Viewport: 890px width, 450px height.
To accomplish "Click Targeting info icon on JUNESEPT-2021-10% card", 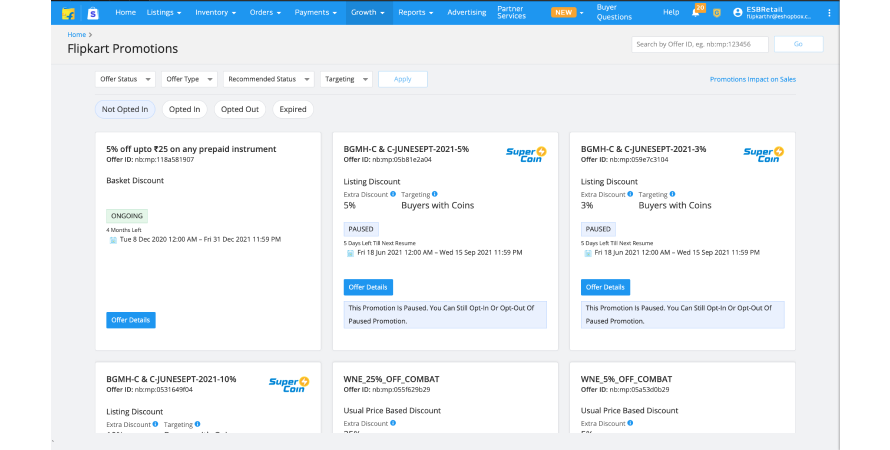I will pos(198,424).
